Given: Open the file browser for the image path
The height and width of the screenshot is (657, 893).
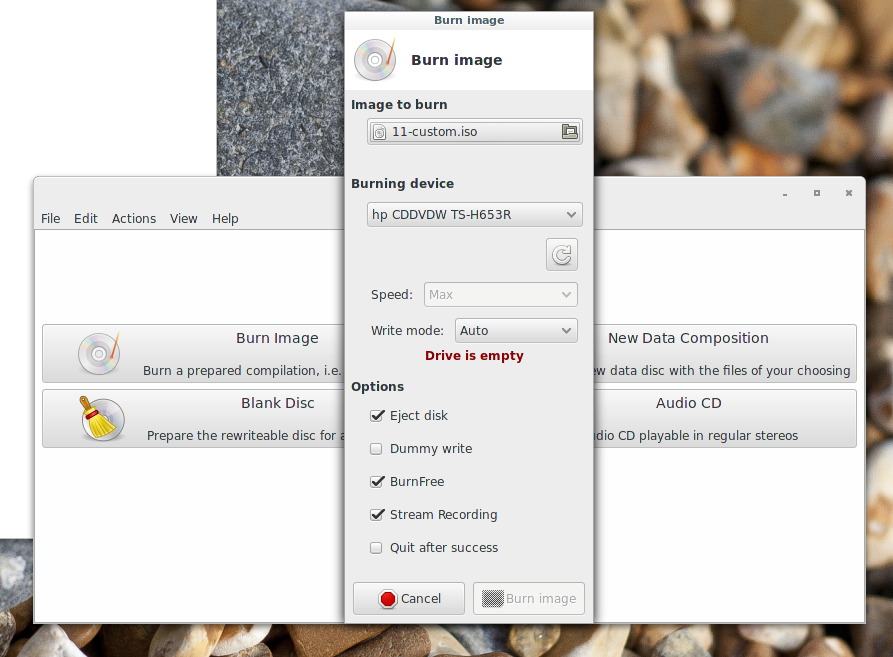Looking at the screenshot, I should [569, 131].
